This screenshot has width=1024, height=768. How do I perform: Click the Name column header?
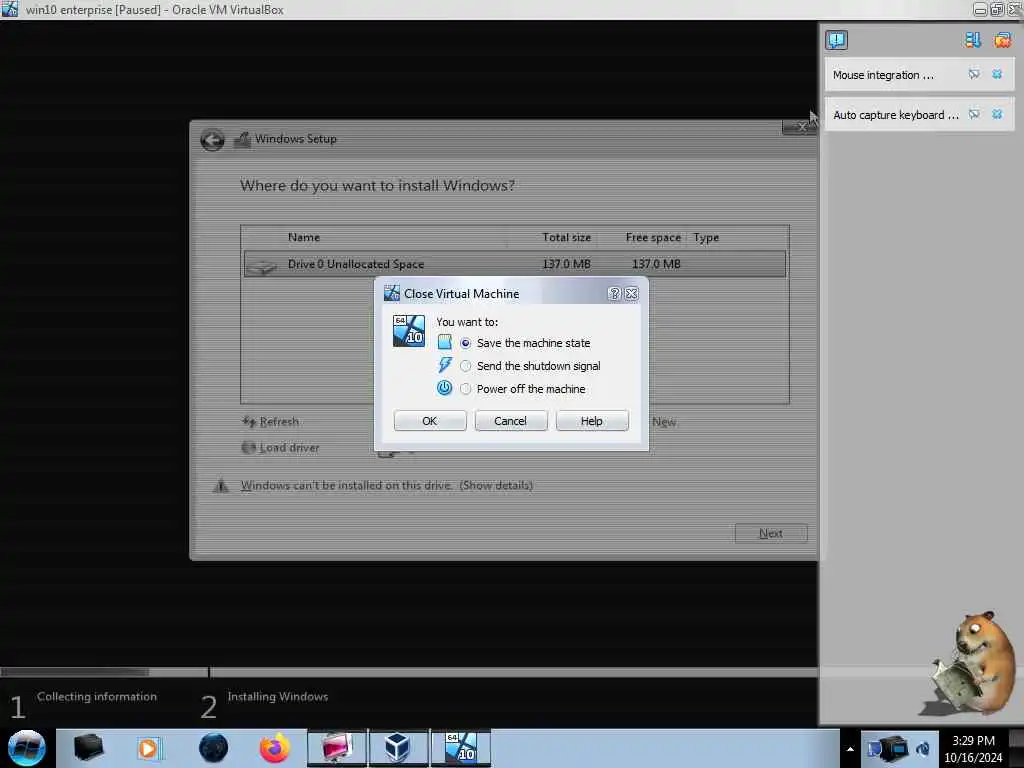click(304, 238)
